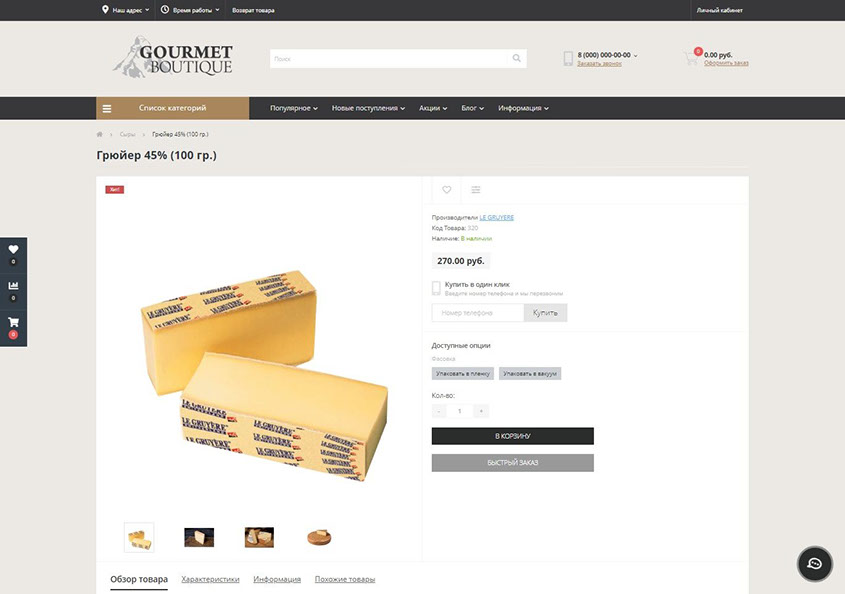Select option Упаковать в вакуум
The image size is (845, 594).
530,374
